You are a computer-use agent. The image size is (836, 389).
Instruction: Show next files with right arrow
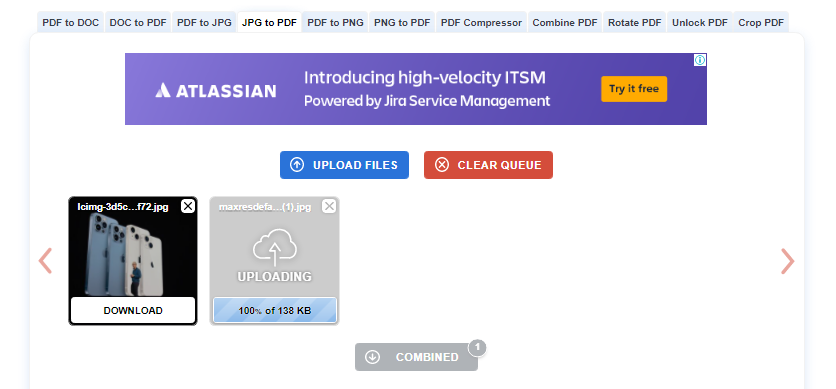[x=787, y=261]
